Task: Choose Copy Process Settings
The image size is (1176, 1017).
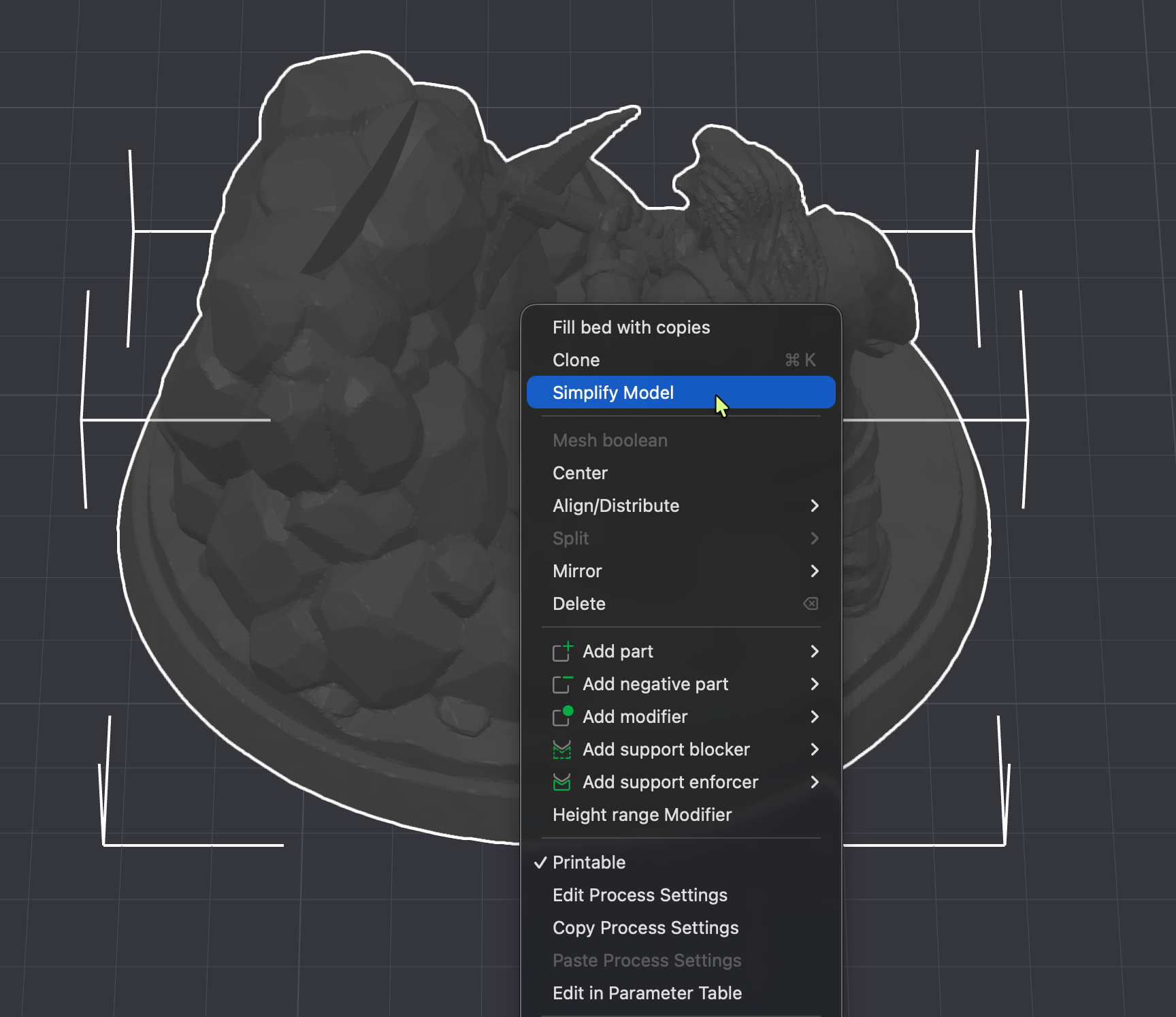Action: tap(645, 928)
